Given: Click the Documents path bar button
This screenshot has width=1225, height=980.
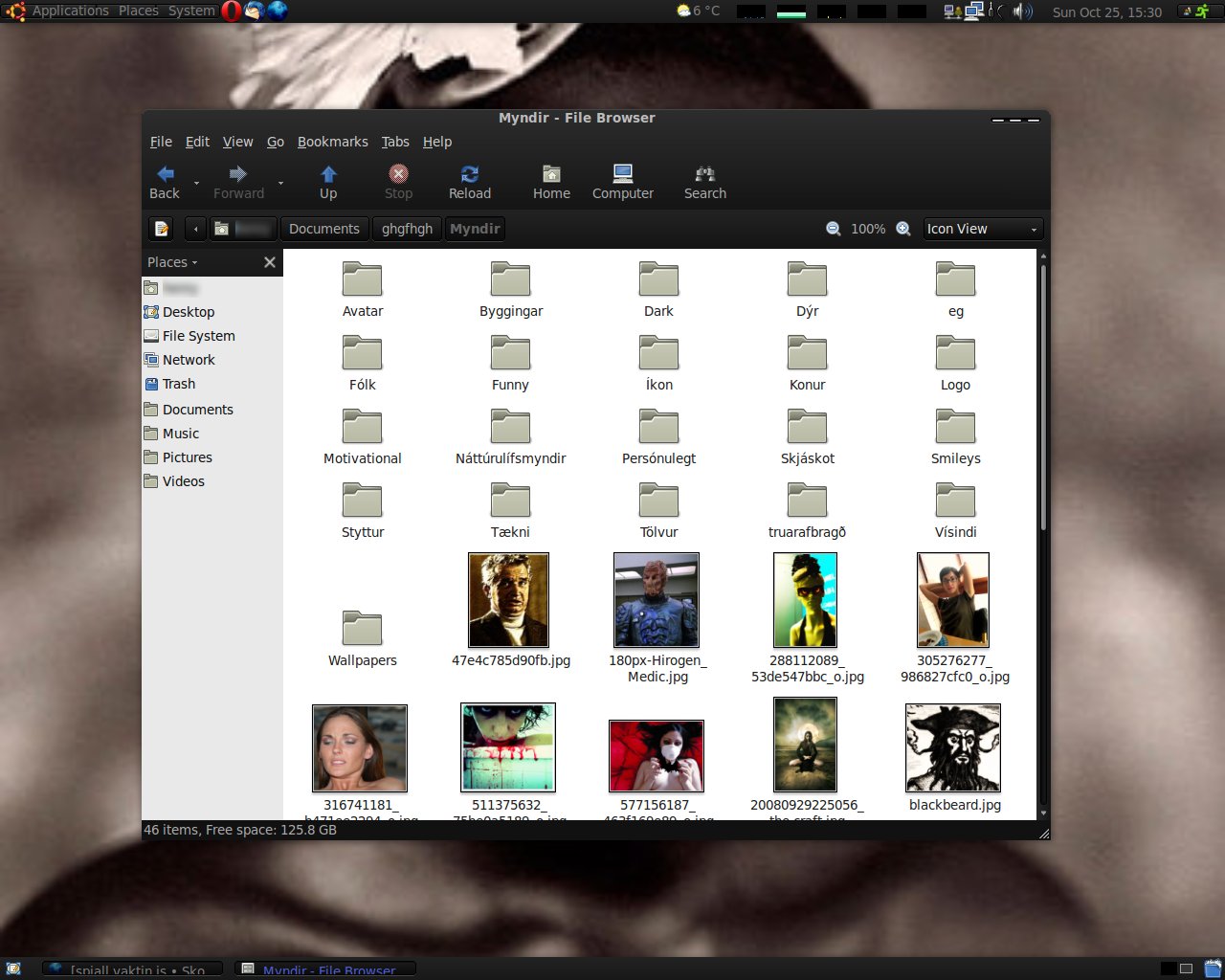Looking at the screenshot, I should 323,229.
